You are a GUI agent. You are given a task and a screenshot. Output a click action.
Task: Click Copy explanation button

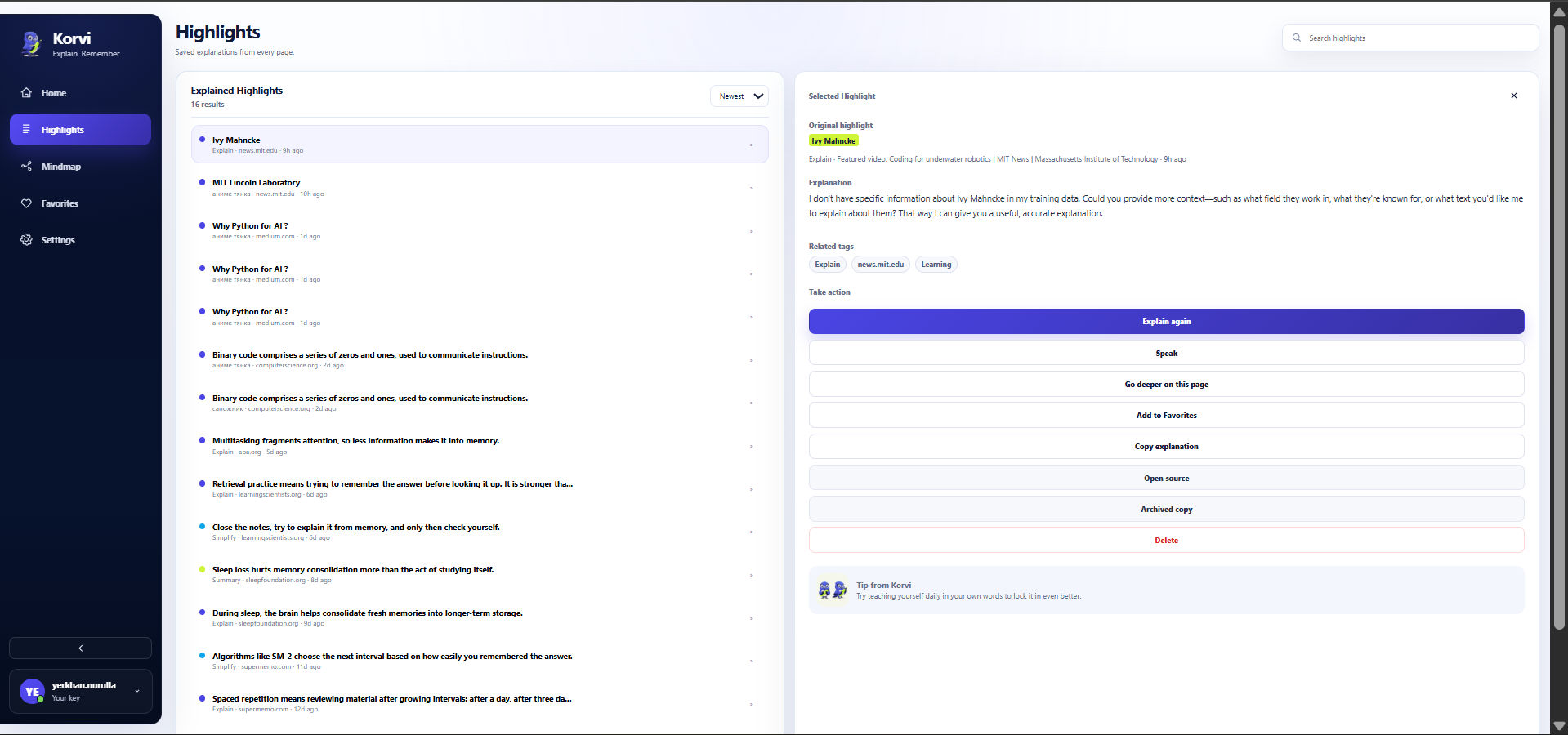pyautogui.click(x=1166, y=446)
